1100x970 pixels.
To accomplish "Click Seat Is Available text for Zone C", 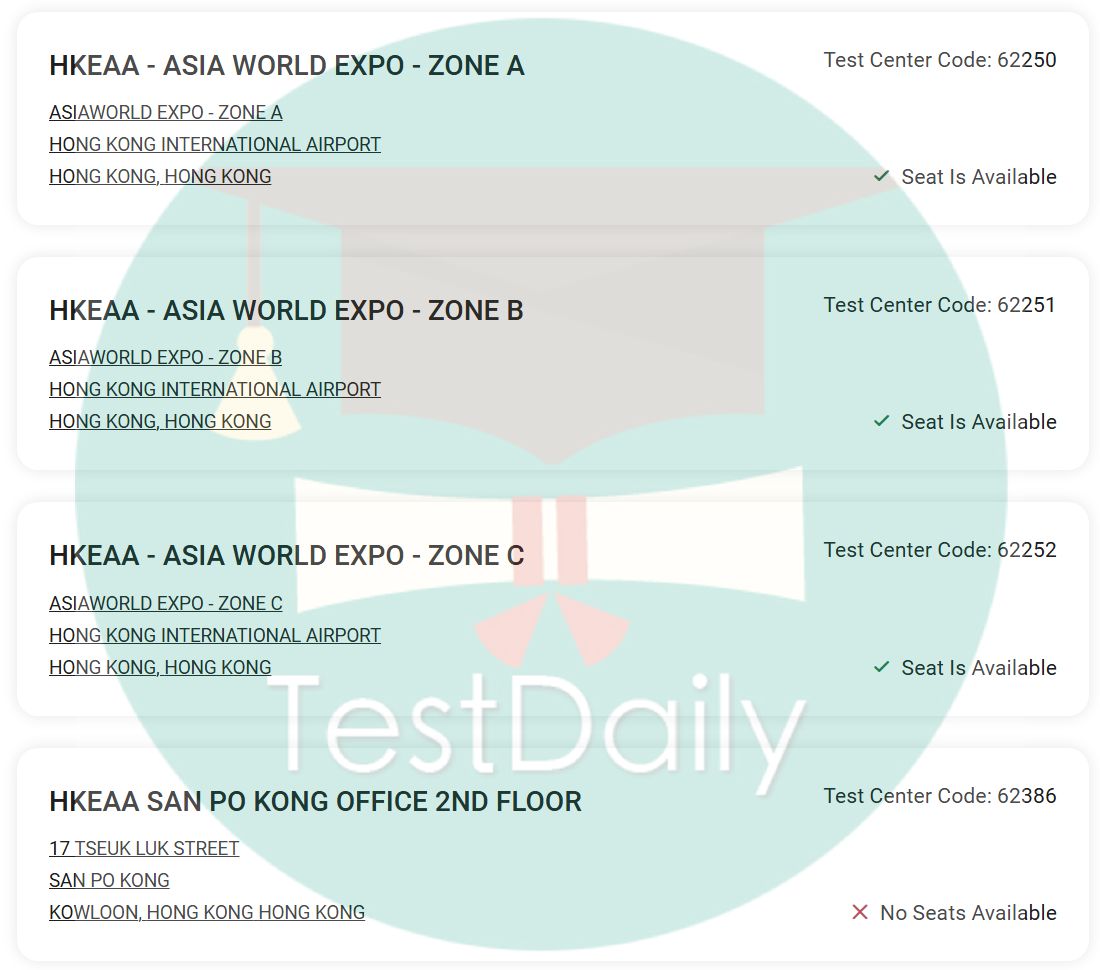I will point(979,668).
